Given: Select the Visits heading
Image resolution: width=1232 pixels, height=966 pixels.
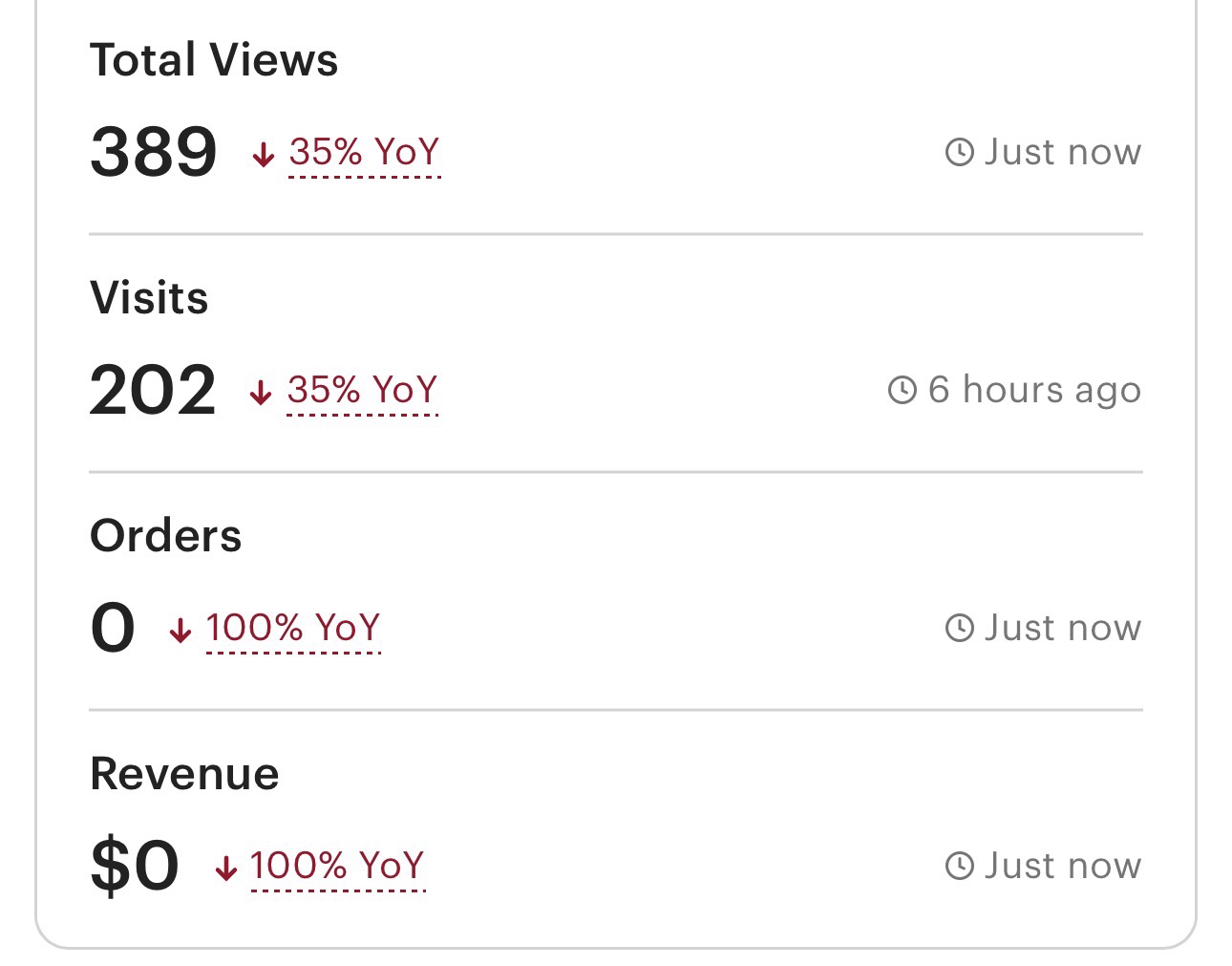Looking at the screenshot, I should tap(149, 297).
